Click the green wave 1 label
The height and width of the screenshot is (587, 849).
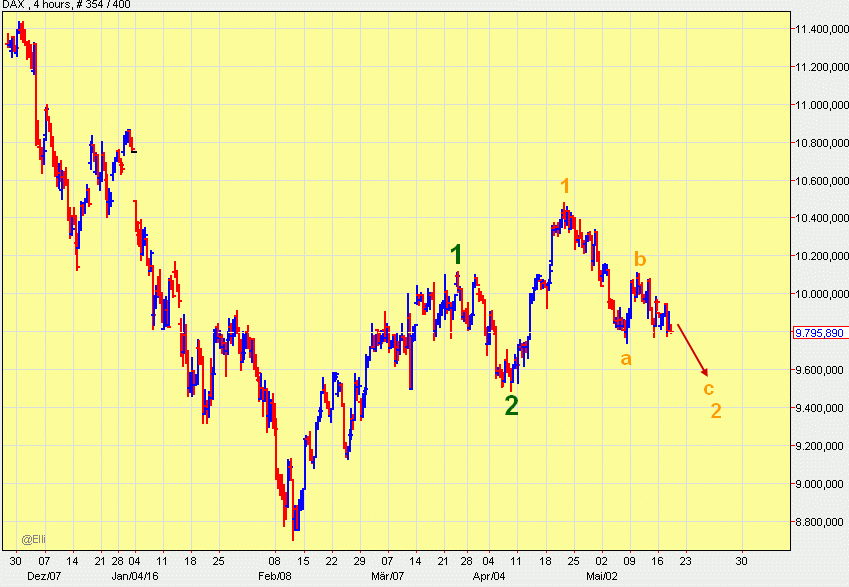click(x=456, y=255)
